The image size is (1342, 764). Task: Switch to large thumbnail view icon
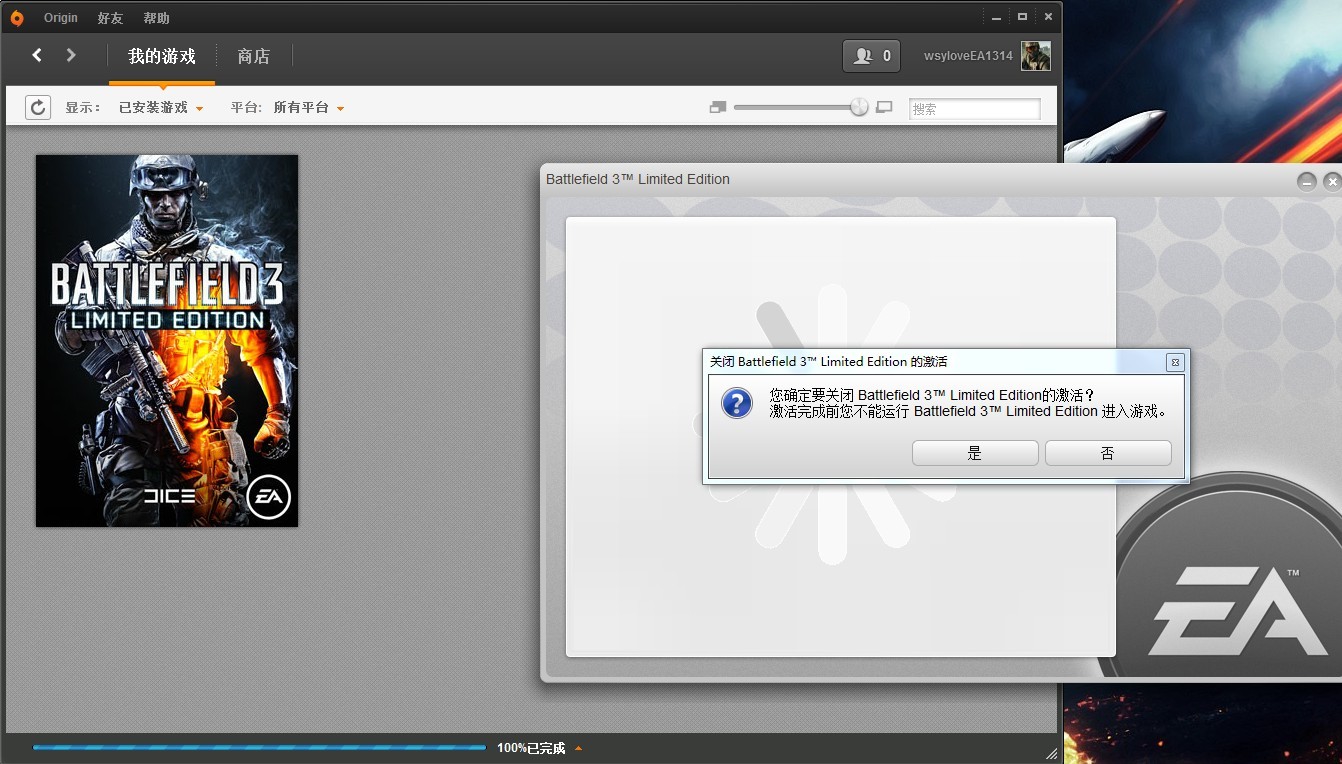(x=884, y=107)
